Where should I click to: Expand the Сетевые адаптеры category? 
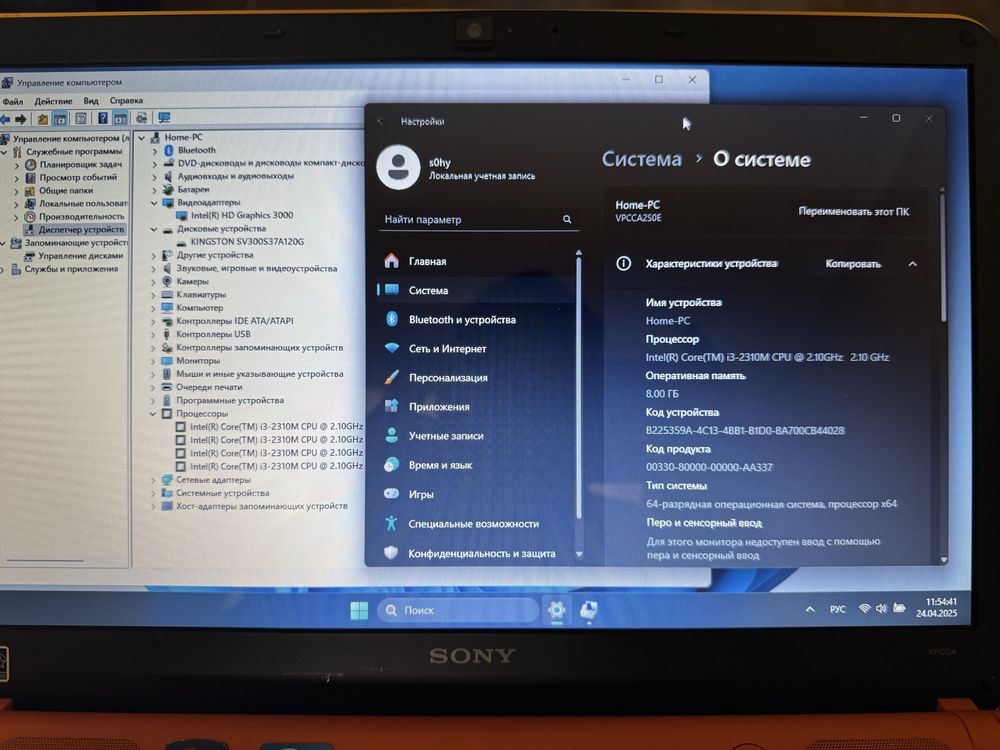coord(152,480)
